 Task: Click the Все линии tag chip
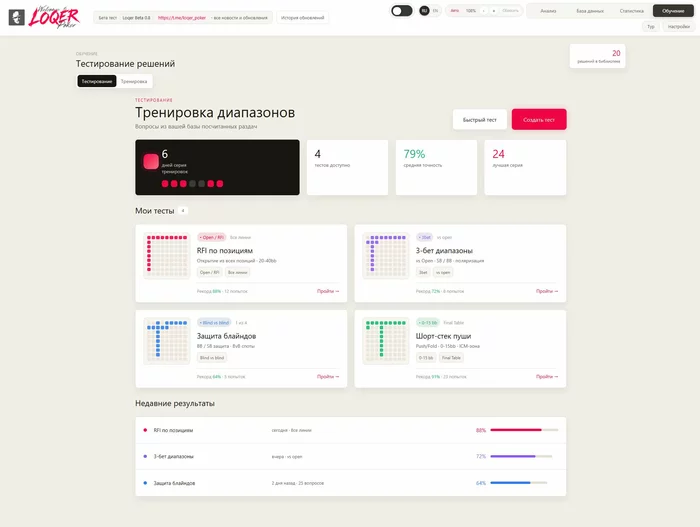[x=238, y=272]
